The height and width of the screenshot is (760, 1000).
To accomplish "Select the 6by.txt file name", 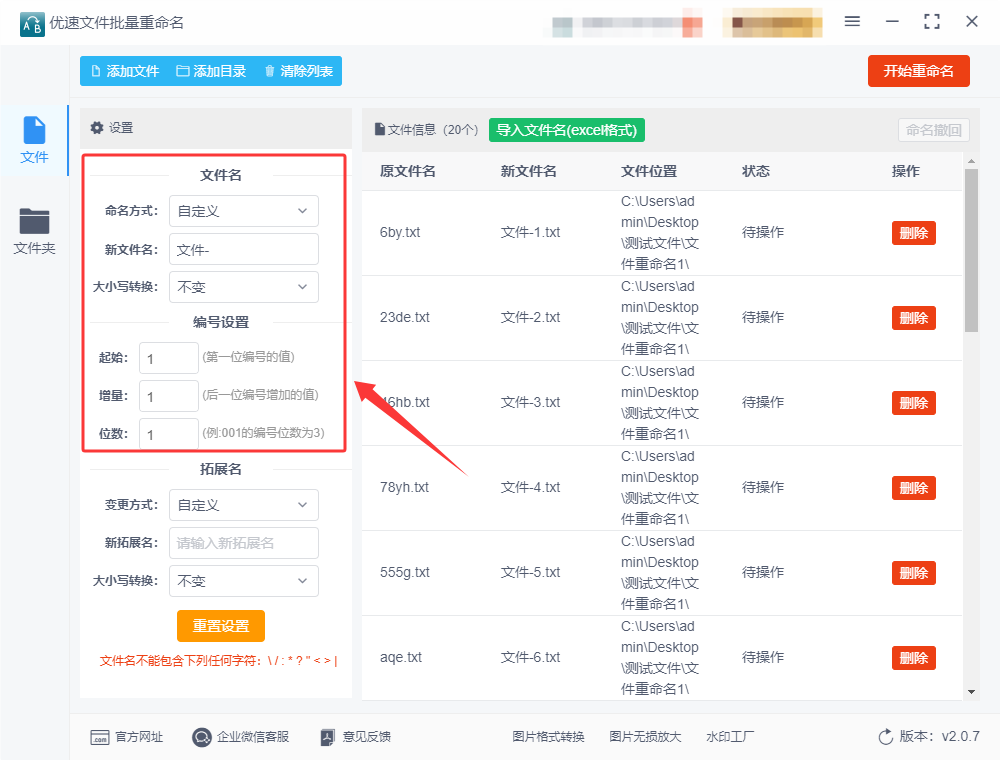I will tap(400, 232).
